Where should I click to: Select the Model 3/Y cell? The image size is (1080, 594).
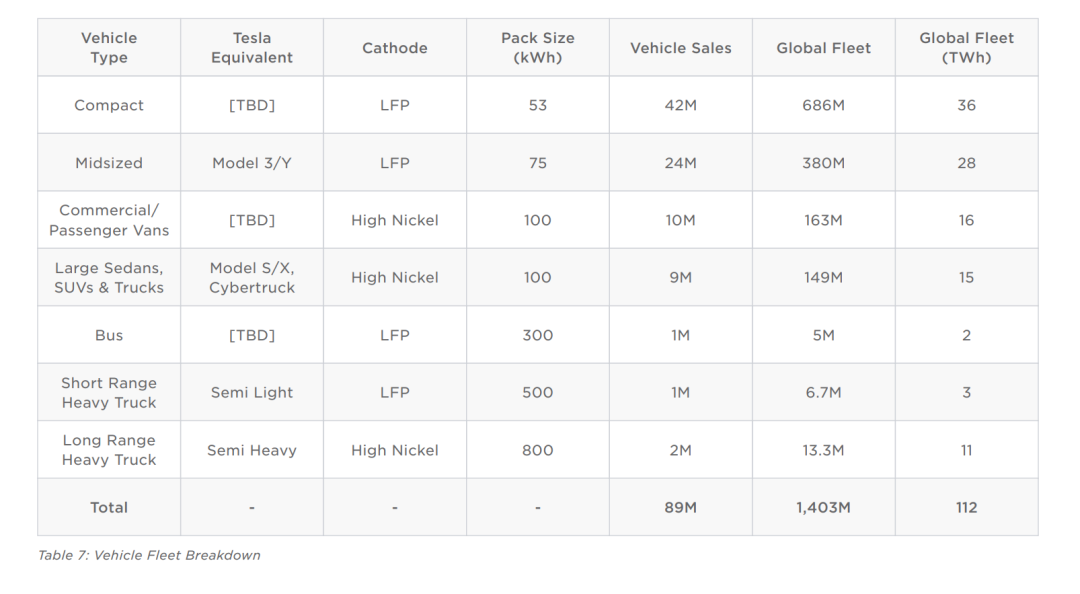point(252,163)
